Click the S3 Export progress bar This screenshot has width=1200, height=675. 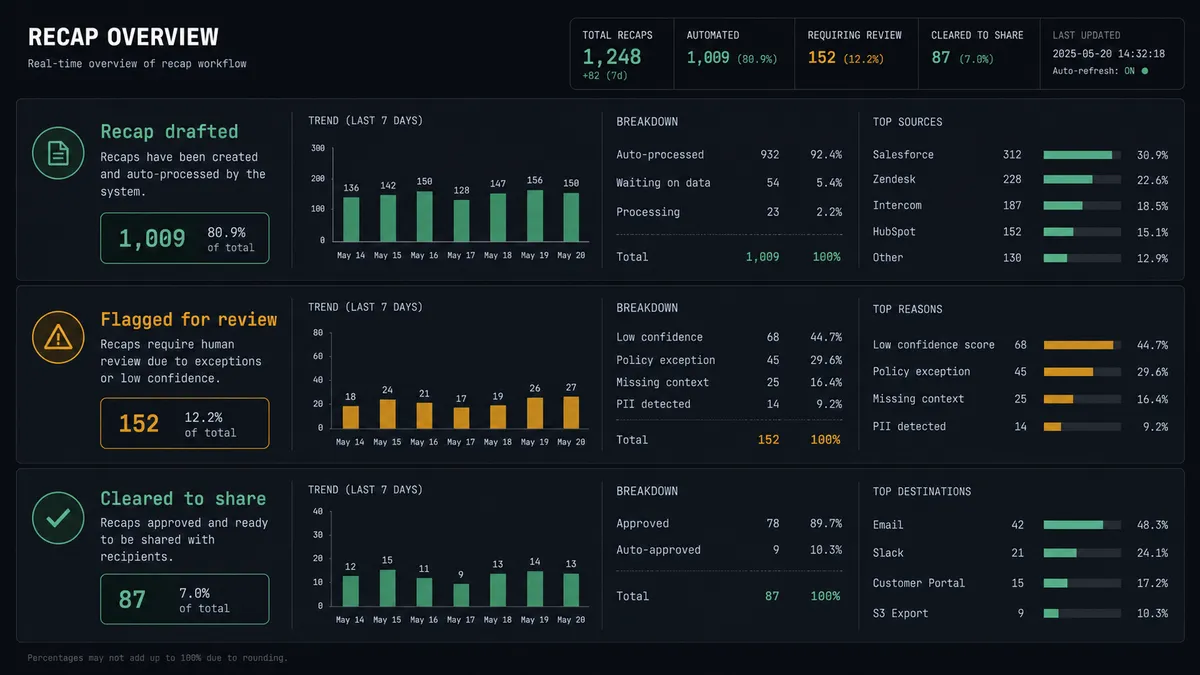1082,613
